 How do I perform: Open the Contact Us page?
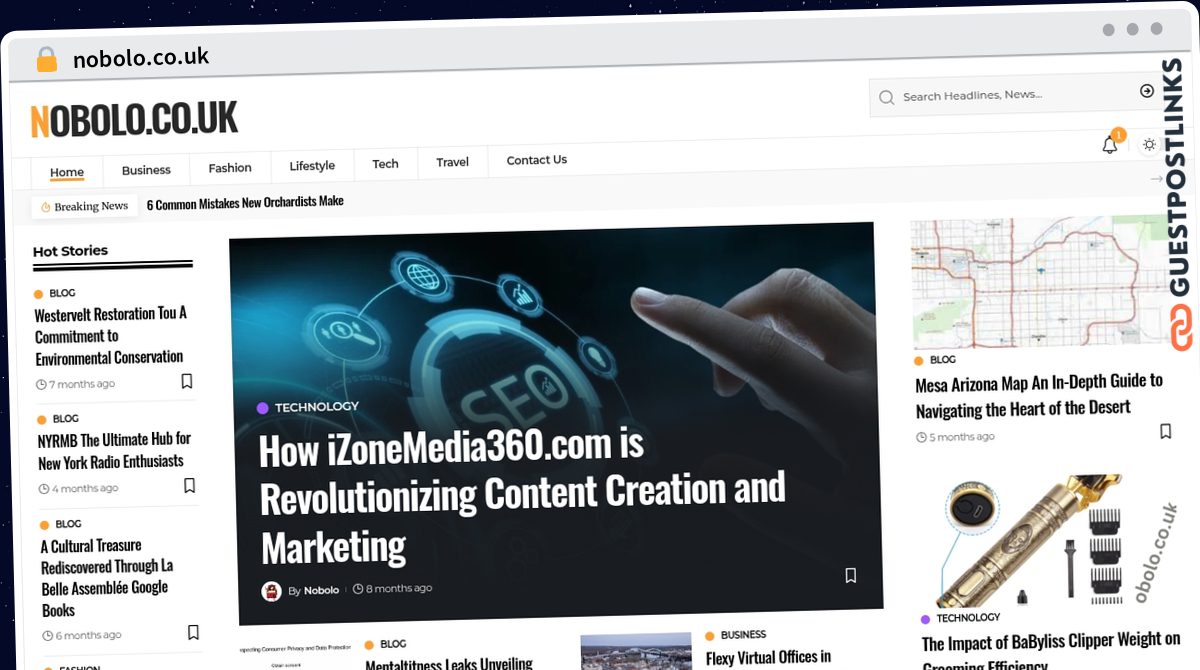tap(536, 160)
